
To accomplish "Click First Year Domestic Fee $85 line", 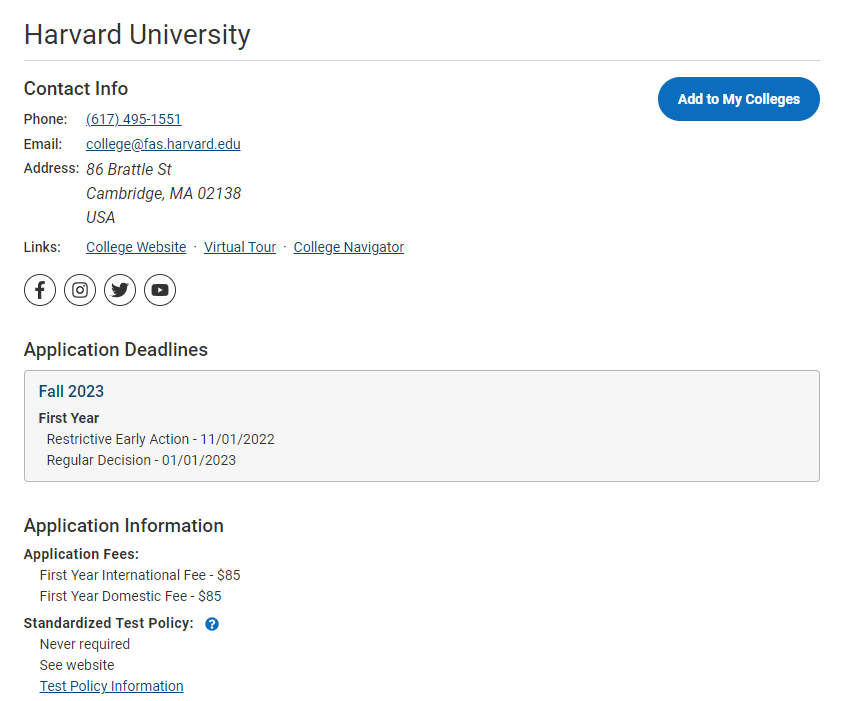I will [x=130, y=596].
